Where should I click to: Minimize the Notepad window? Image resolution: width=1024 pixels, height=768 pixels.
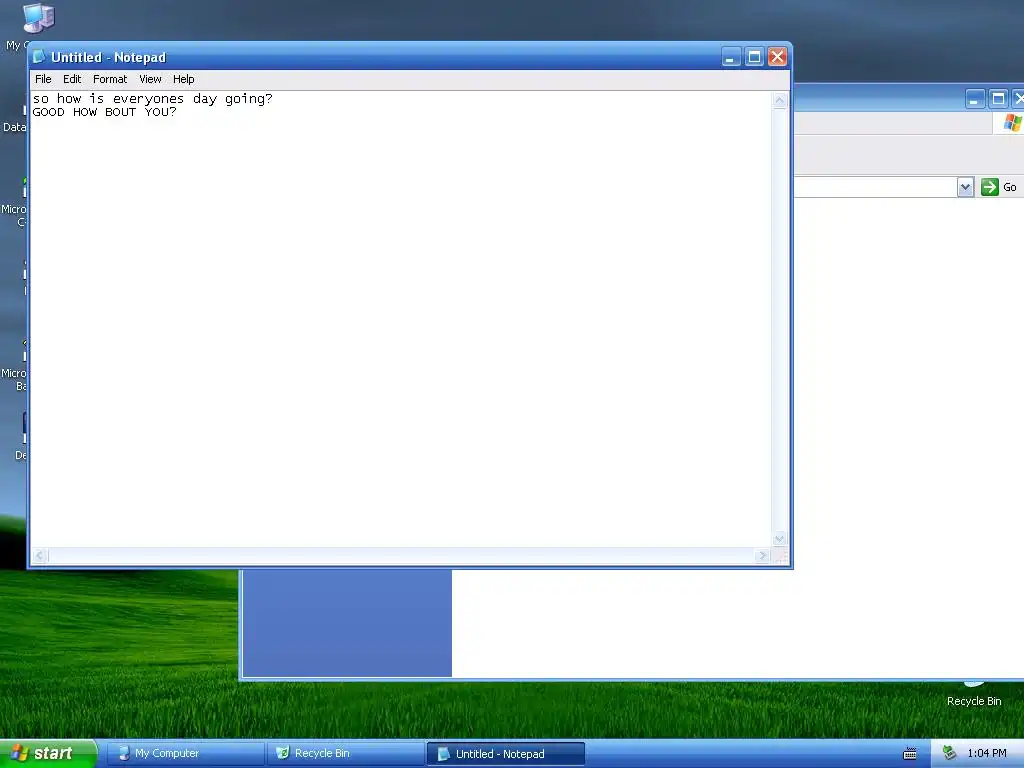point(731,57)
